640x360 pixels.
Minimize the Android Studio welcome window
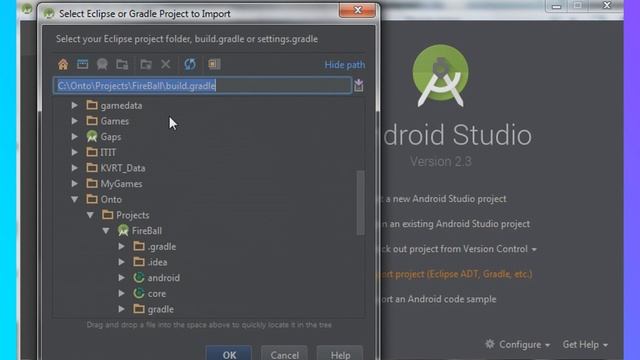[556, 6]
